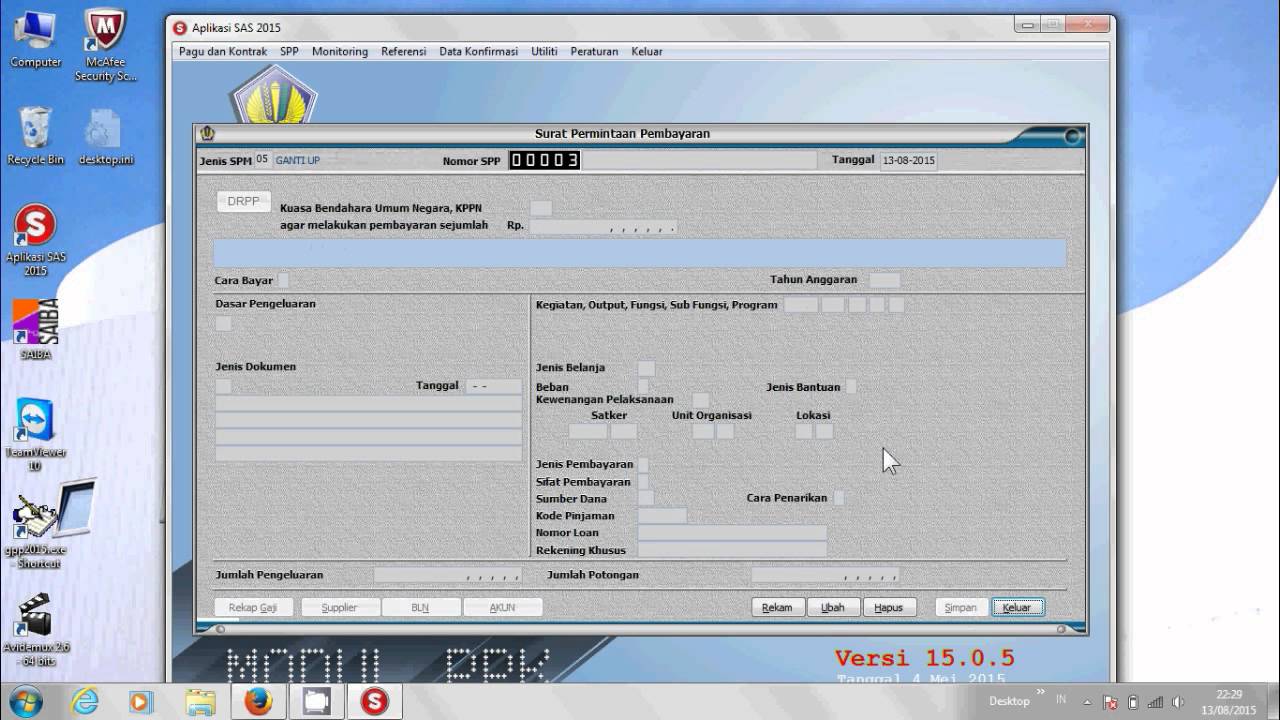Open Internet Explorer from taskbar
Viewport: 1280px width, 720px height.
click(x=84, y=702)
